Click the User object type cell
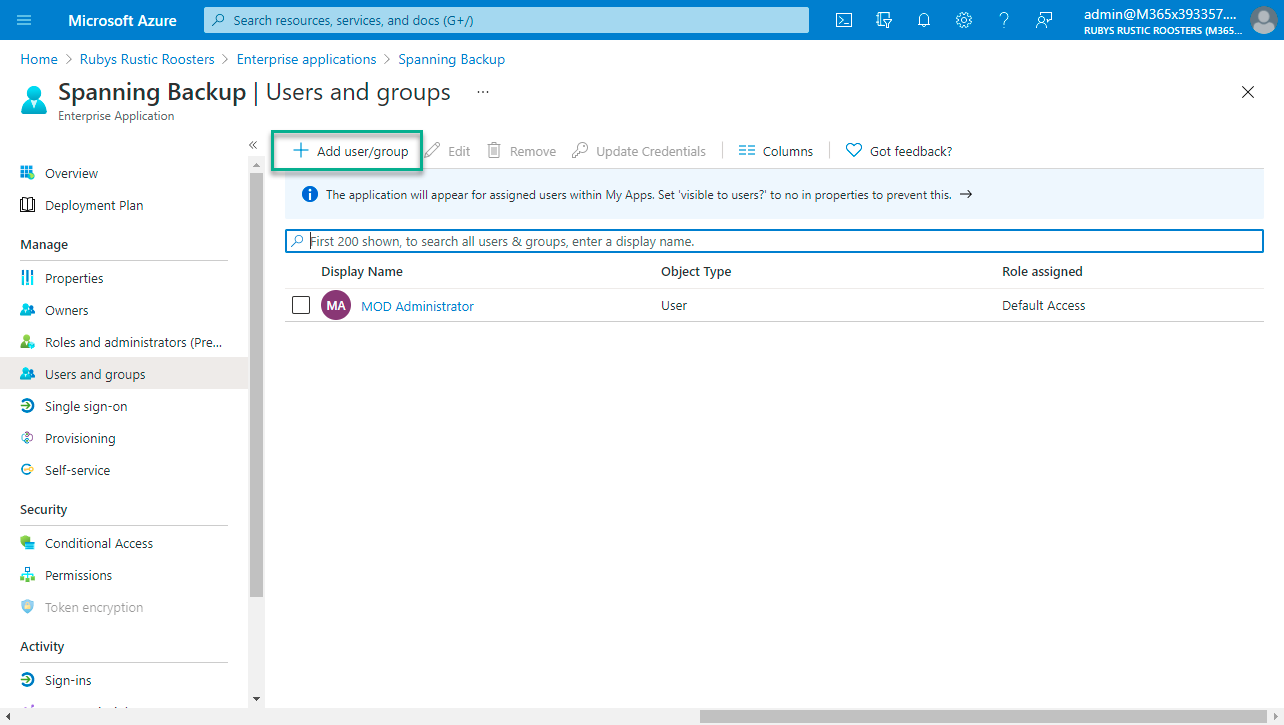 pyautogui.click(x=674, y=305)
